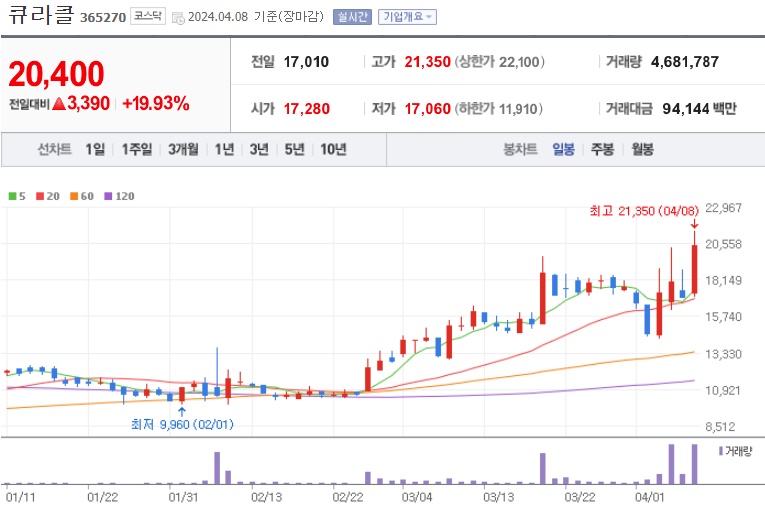
Task: Select the 1주일 line chart tab
Action: coord(137,149)
